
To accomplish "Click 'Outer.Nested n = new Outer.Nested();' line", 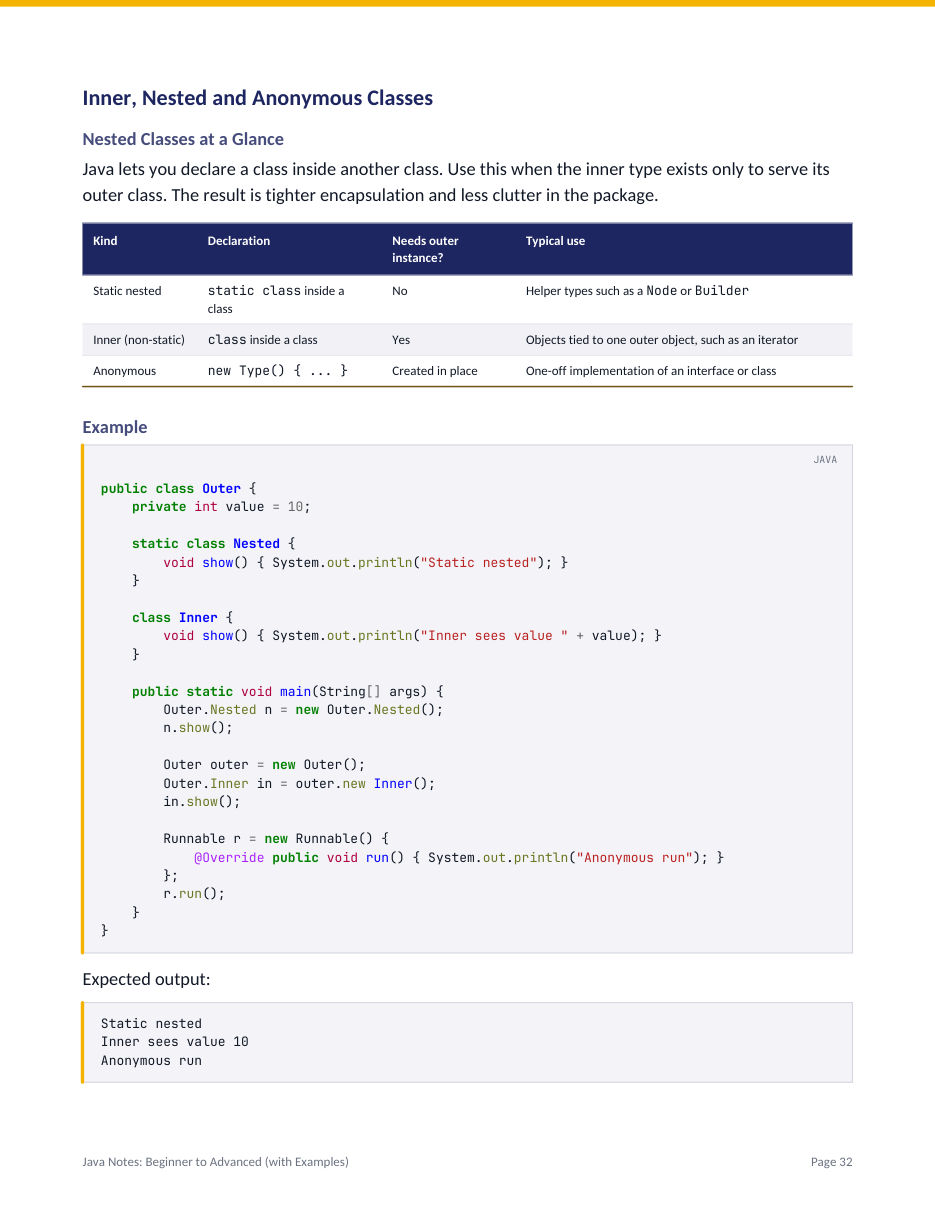I will point(303,710).
